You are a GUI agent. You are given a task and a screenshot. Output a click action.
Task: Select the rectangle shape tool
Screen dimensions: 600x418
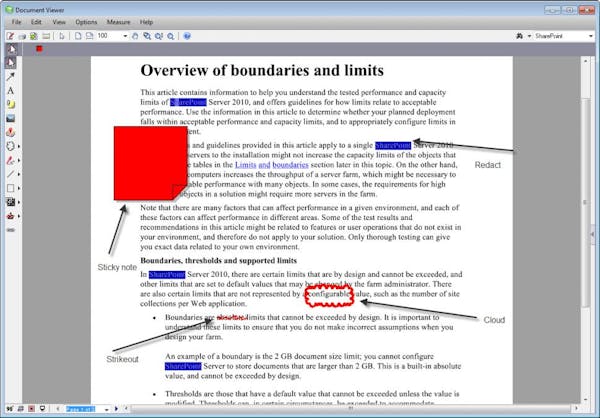click(x=11, y=188)
